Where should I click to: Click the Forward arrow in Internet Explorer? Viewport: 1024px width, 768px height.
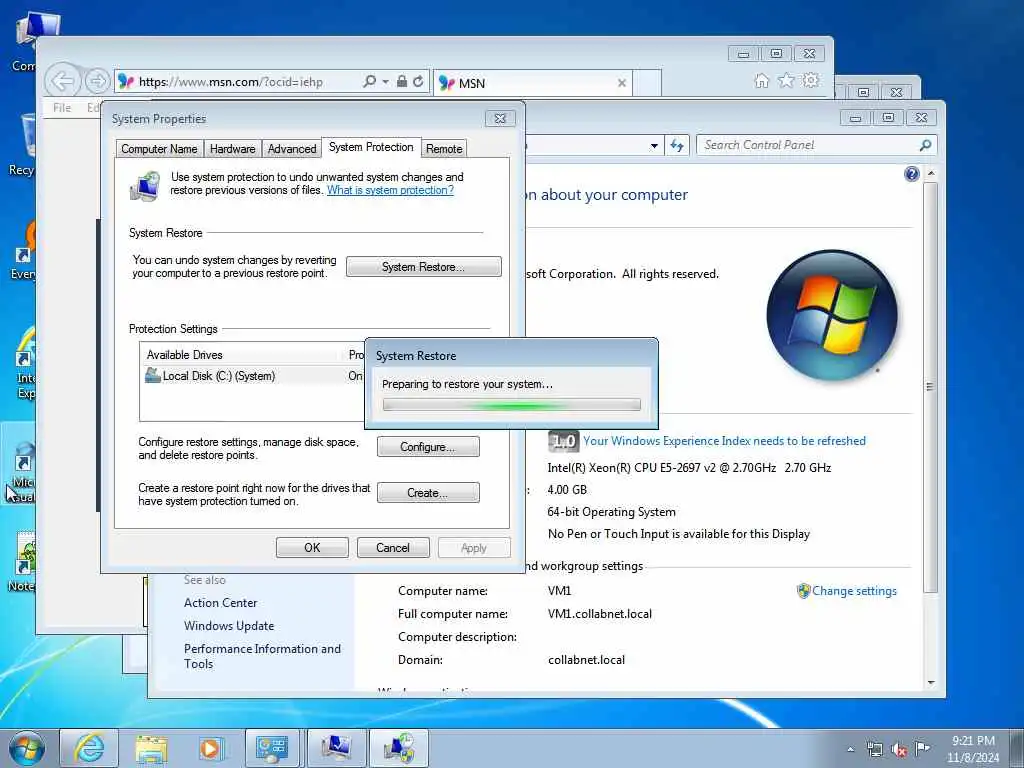click(97, 82)
